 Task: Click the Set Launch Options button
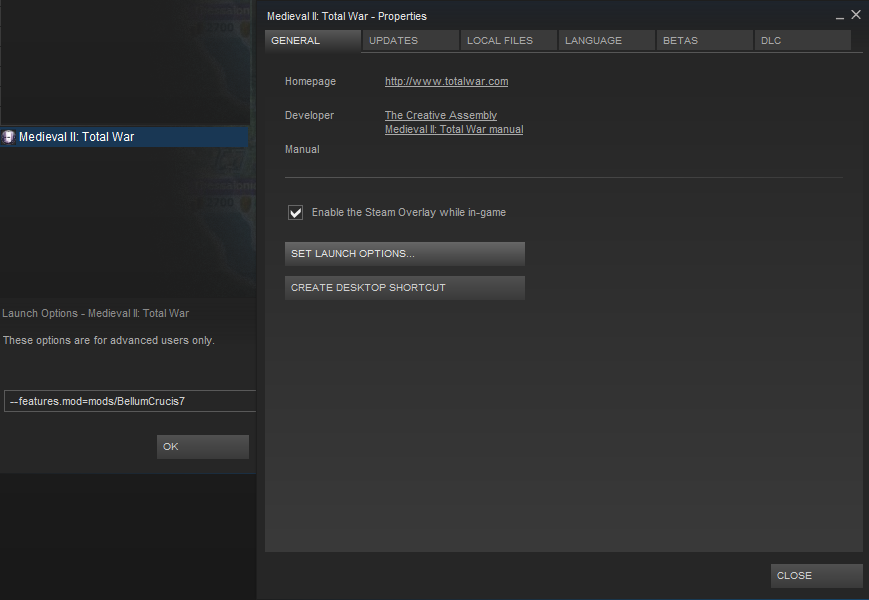click(405, 254)
